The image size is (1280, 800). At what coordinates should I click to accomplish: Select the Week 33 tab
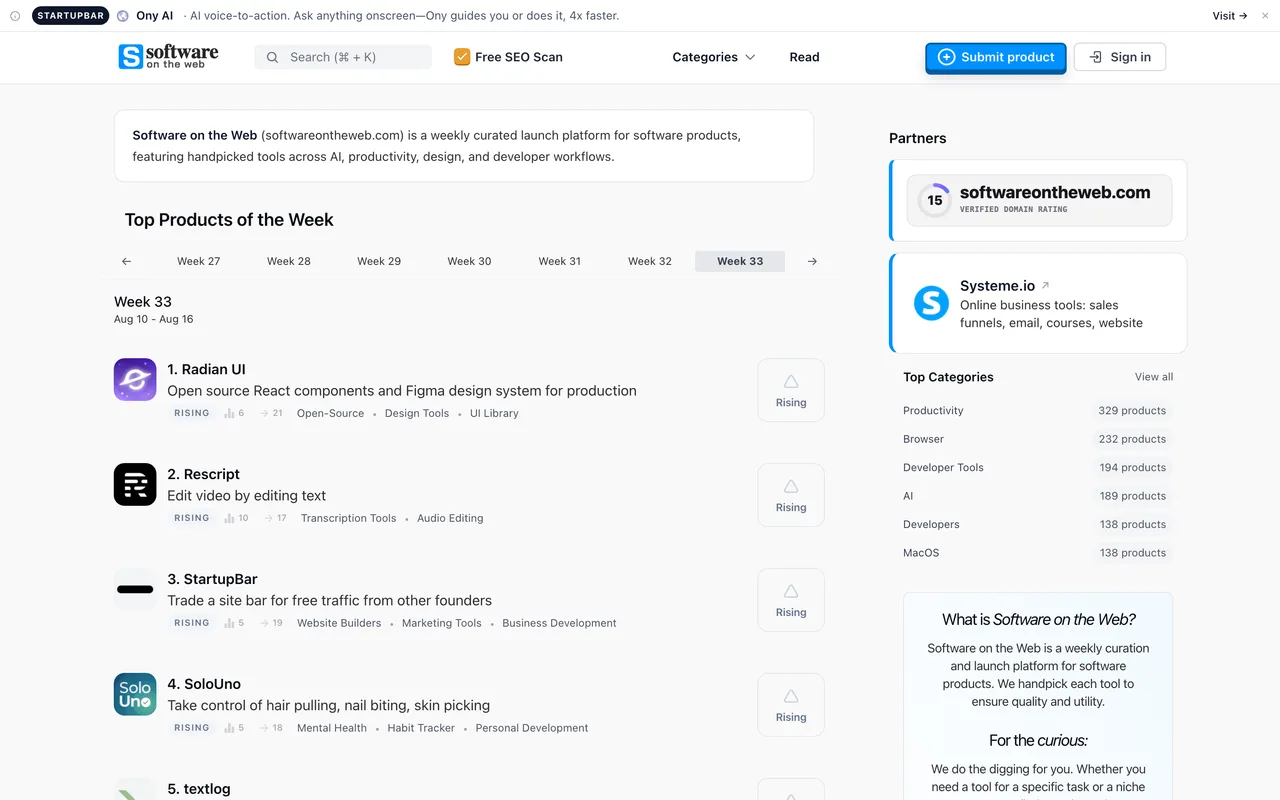tap(740, 261)
